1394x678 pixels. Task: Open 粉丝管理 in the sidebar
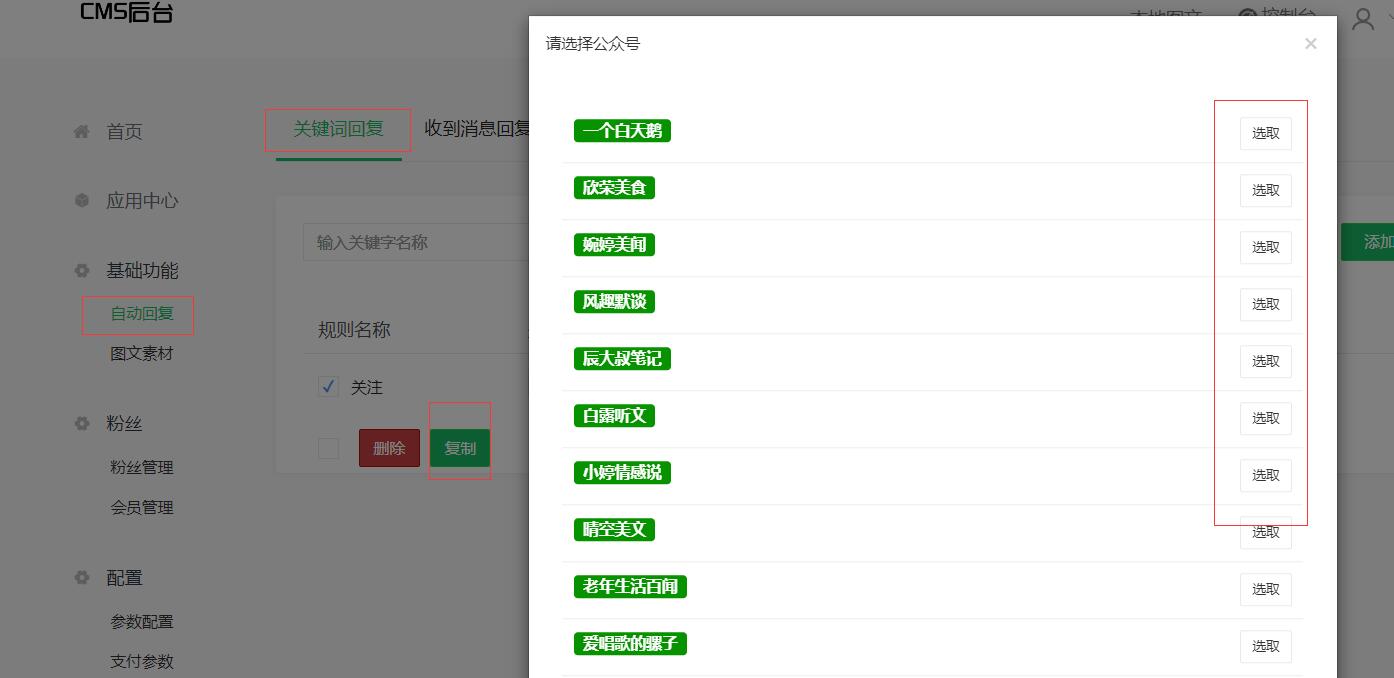[x=142, y=467]
